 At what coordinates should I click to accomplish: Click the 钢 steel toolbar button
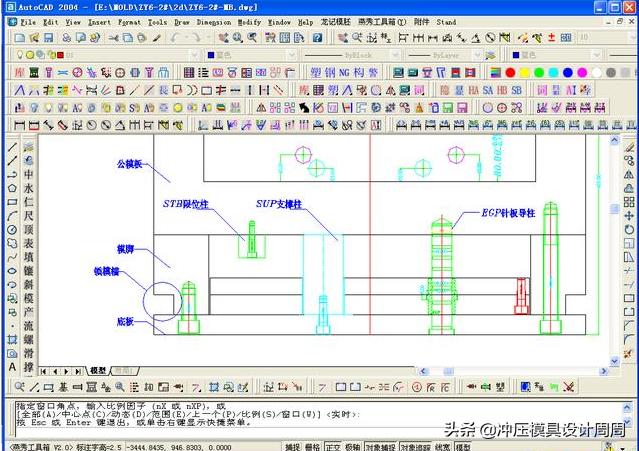330,73
